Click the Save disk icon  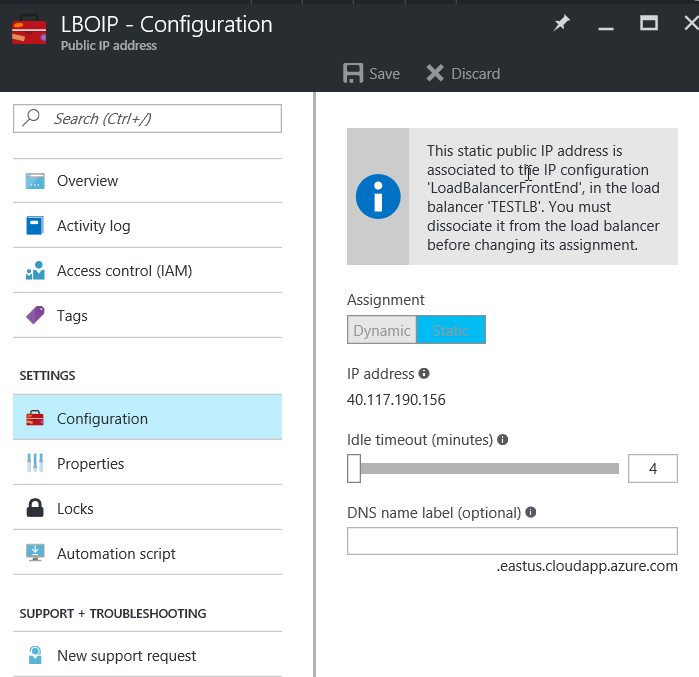(353, 73)
